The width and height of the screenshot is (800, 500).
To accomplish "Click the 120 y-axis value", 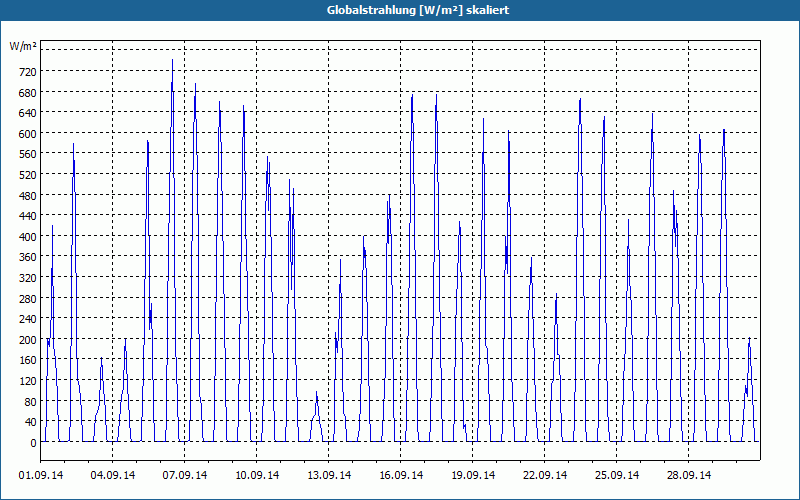I will (27, 381).
